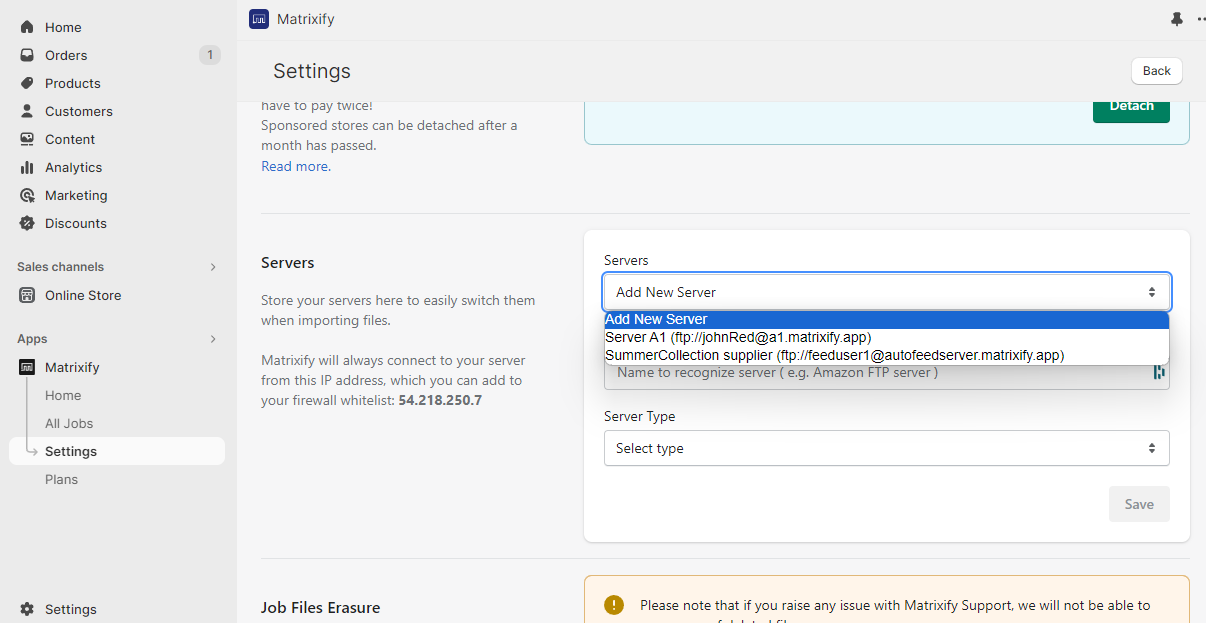Click the Marketing target icon

tap(27, 195)
